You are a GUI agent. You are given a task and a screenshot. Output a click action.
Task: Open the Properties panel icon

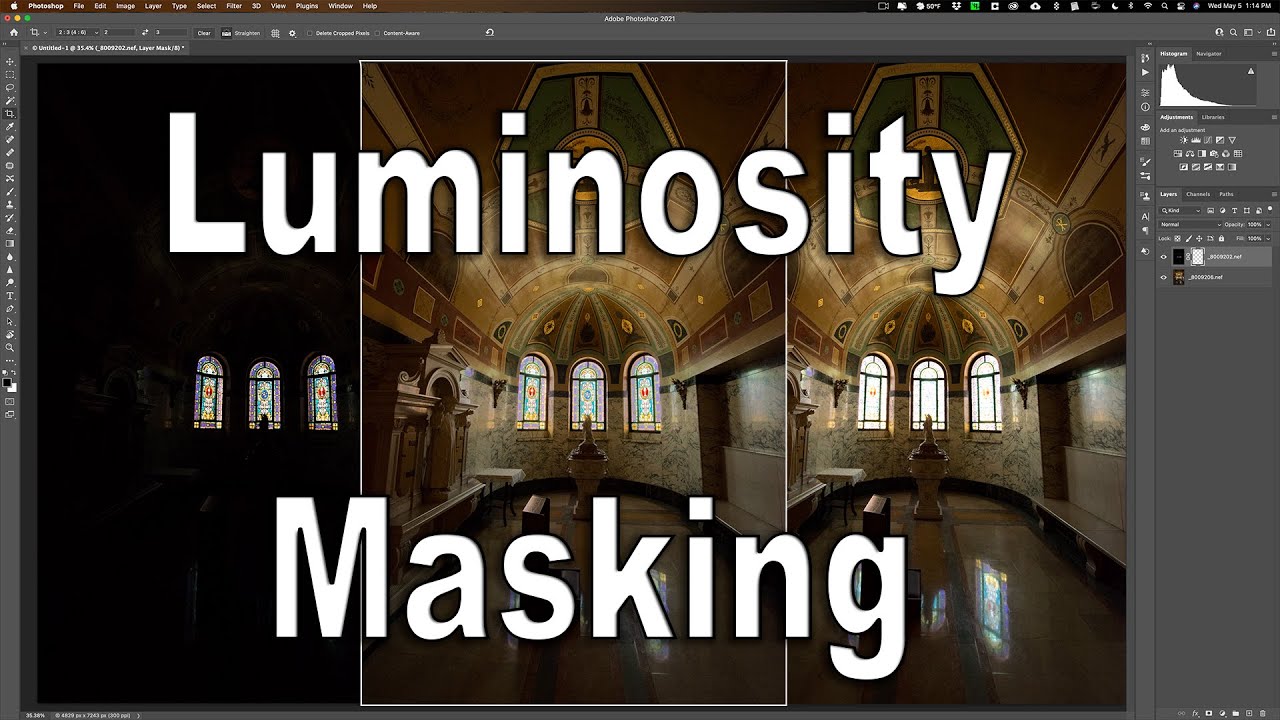(x=1145, y=93)
